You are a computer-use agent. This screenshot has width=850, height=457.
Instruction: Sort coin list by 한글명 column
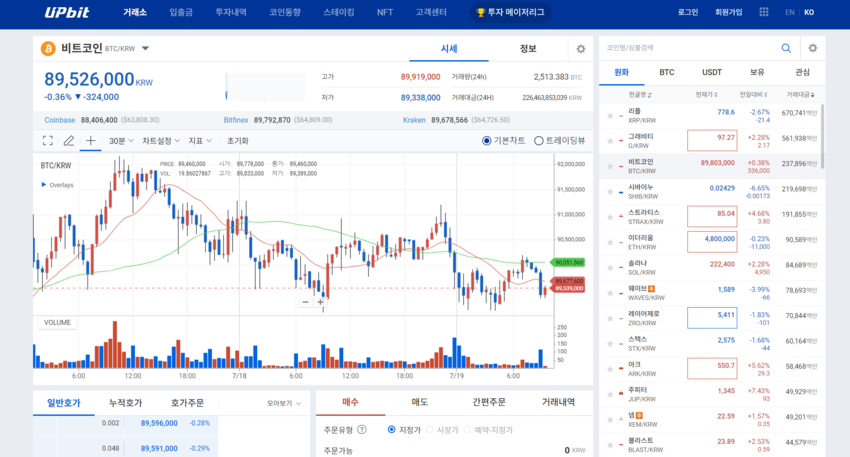640,95
